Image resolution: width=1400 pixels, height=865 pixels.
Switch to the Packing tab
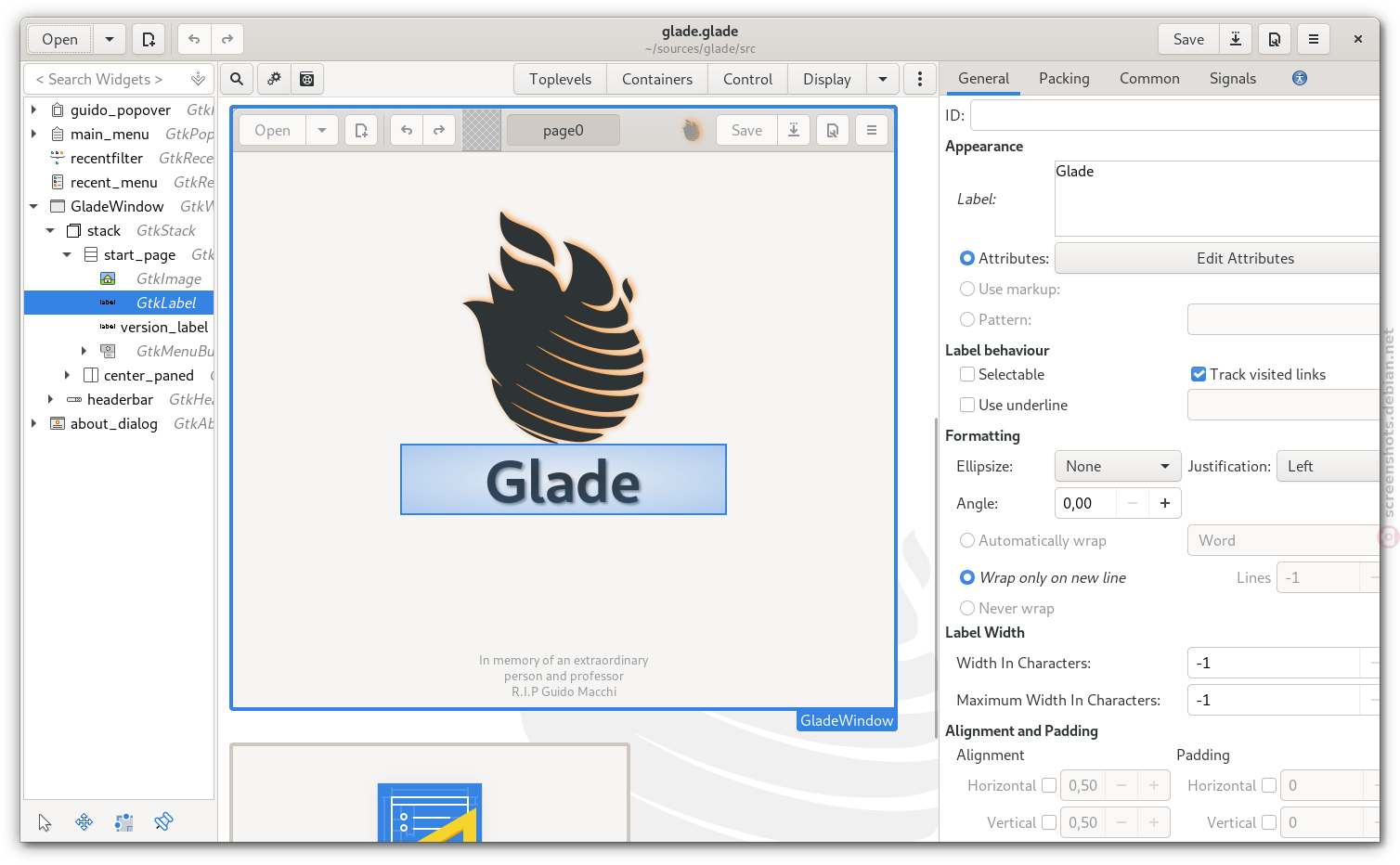(1064, 79)
